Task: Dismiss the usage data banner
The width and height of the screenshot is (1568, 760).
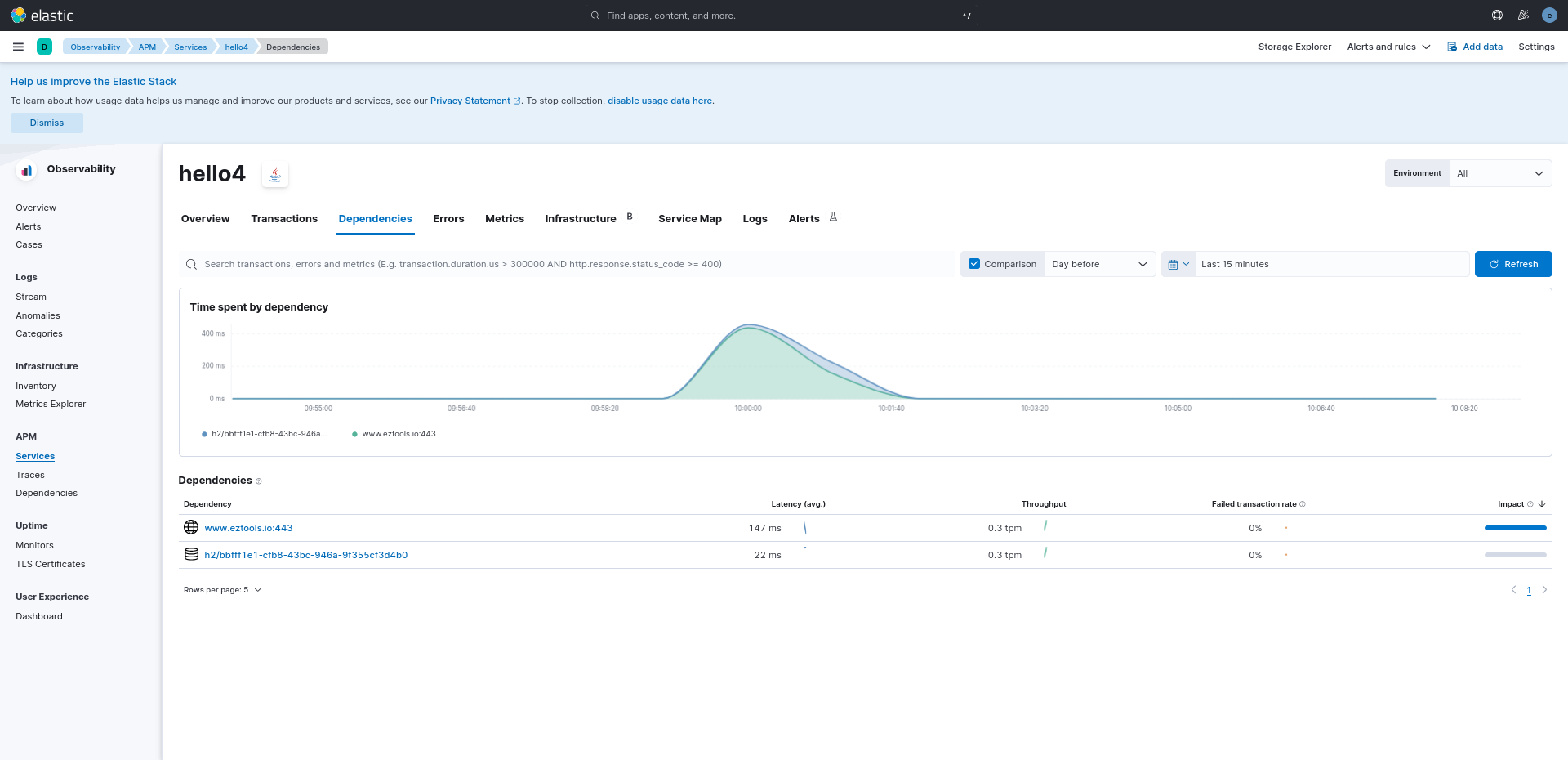Action: click(47, 123)
